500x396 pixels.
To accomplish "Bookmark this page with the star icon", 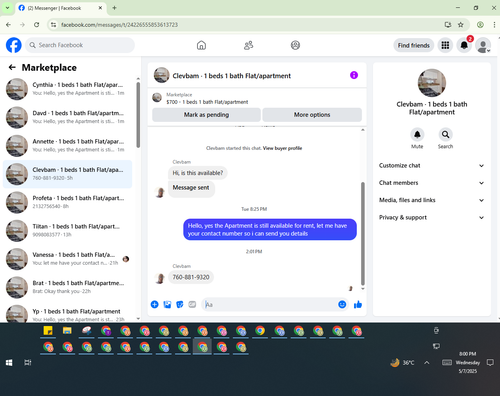I will [461, 25].
